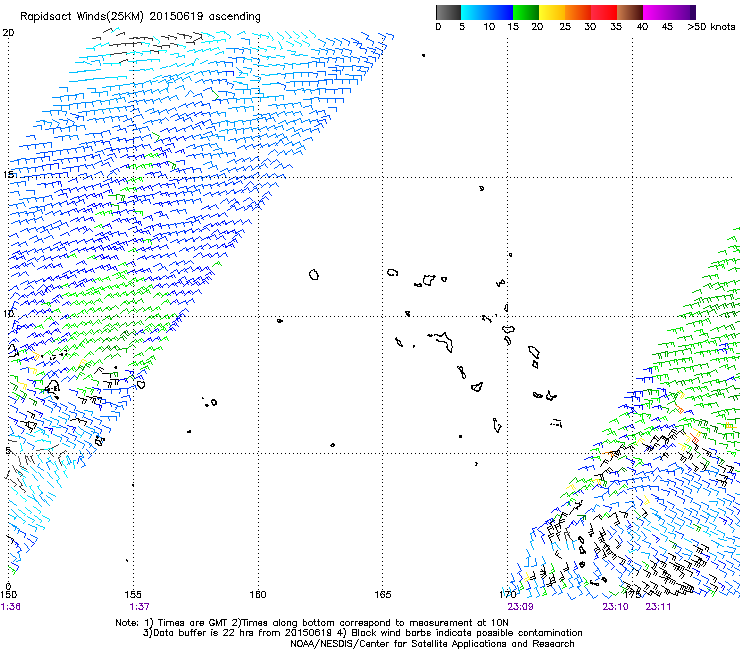740x650 pixels.
Task: Click the note line 'Times are GMT'
Action: (193, 623)
